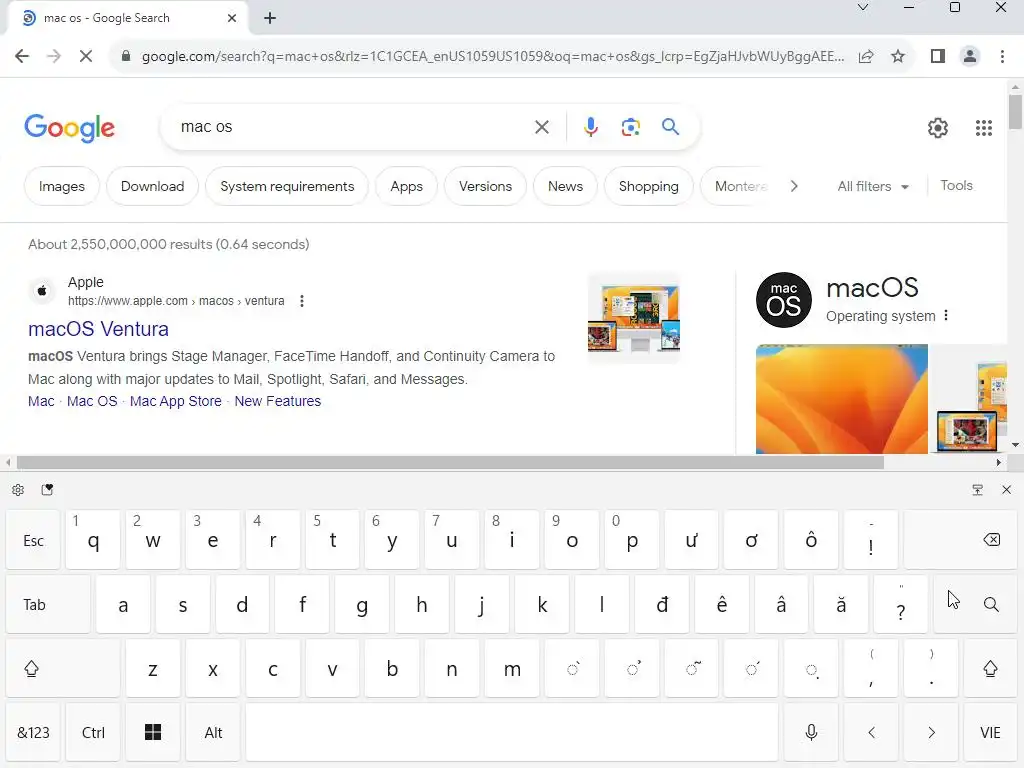Select the Images filter chip

[x=62, y=186]
